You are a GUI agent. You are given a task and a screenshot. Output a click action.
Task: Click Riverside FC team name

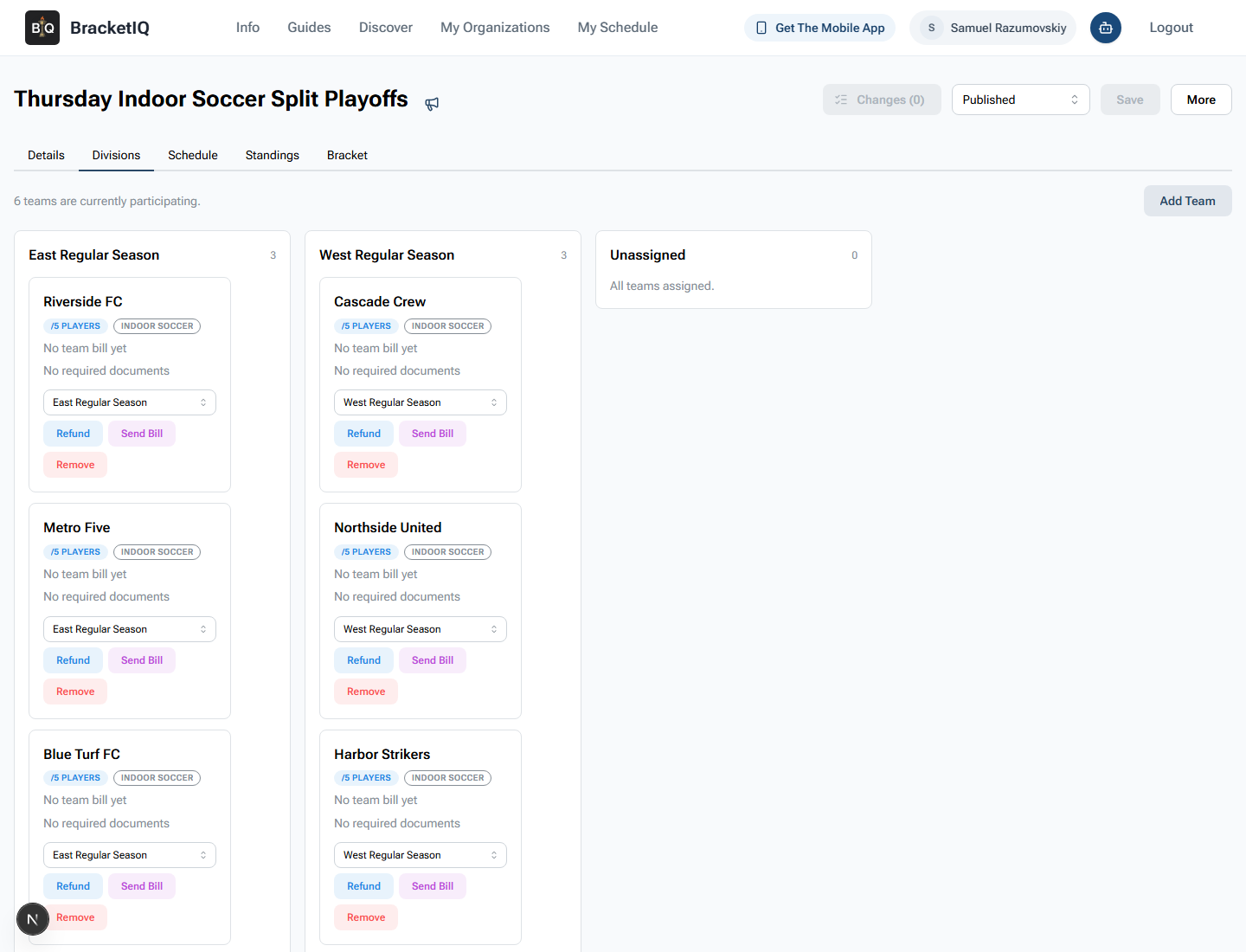(83, 302)
